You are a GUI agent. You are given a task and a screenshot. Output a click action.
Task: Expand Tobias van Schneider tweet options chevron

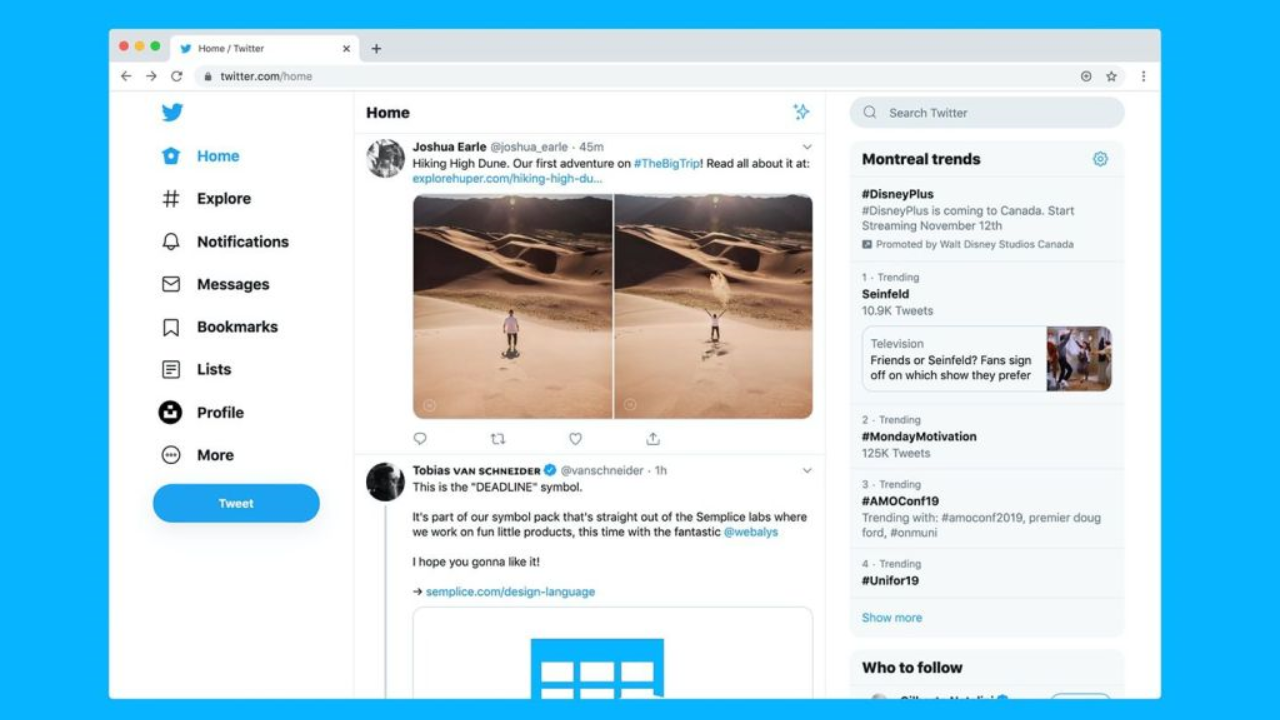click(x=807, y=470)
